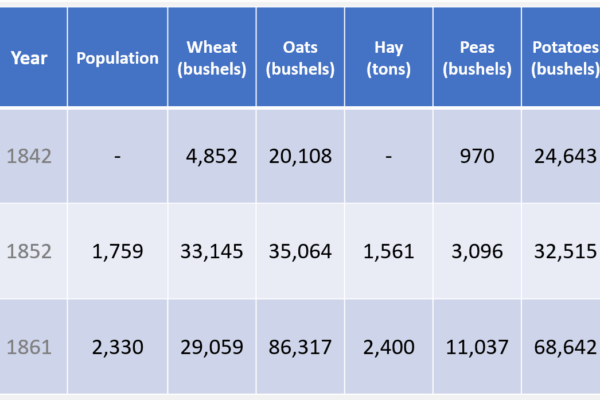Viewport: 600px width, 400px height.
Task: Click the Potatoes (bushels) column header
Action: tap(563, 58)
